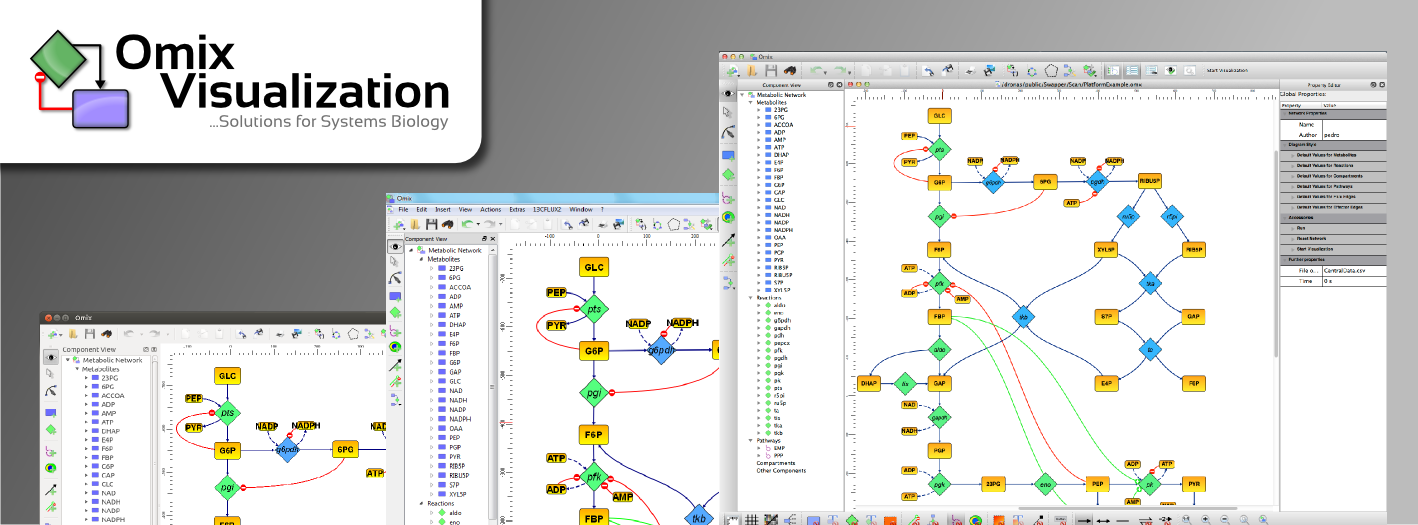The image size is (1418, 525).
Task: Expand Default Values for Reactions in Property Editor
Action: coord(1292,166)
